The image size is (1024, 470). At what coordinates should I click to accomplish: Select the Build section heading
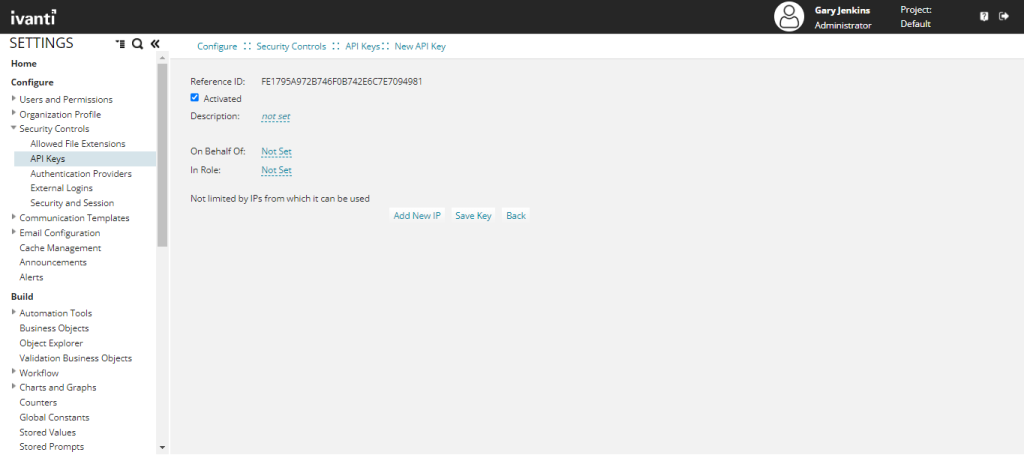click(22, 296)
